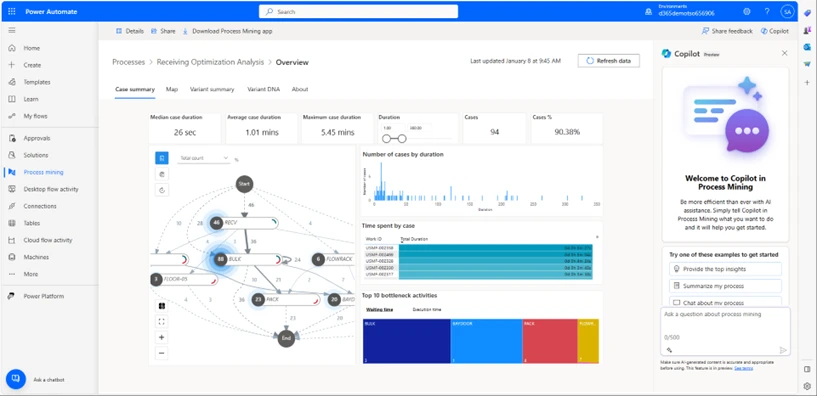The height and width of the screenshot is (396, 817).
Task: Click the Duration minimum value field
Action: point(392,128)
